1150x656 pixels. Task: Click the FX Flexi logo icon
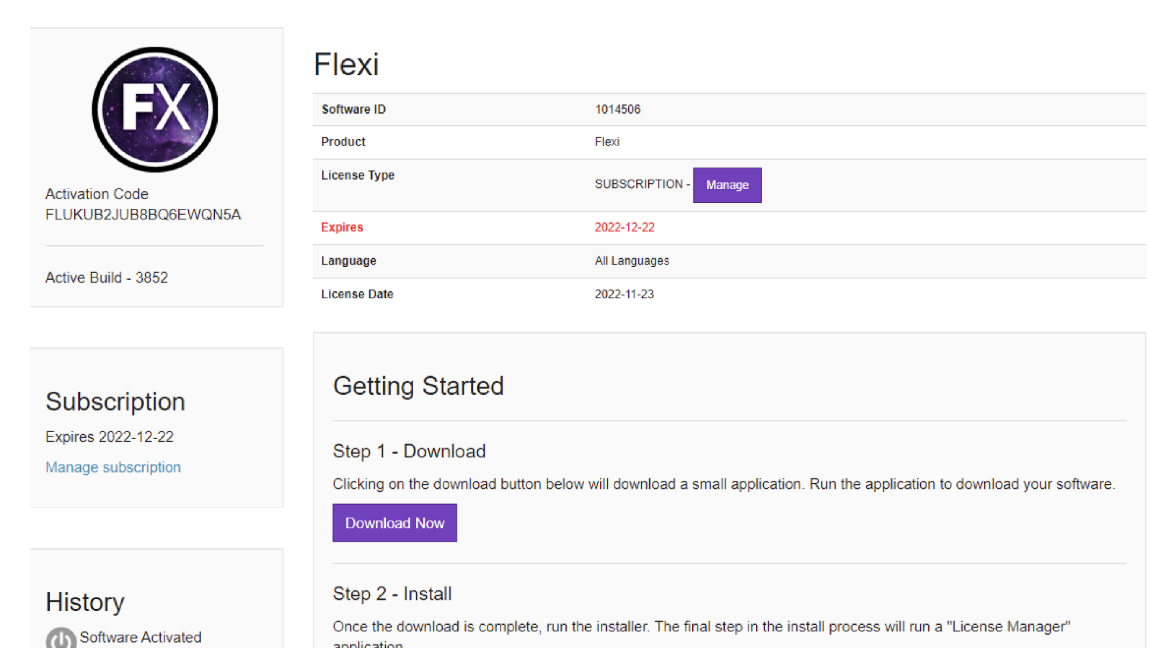point(155,109)
